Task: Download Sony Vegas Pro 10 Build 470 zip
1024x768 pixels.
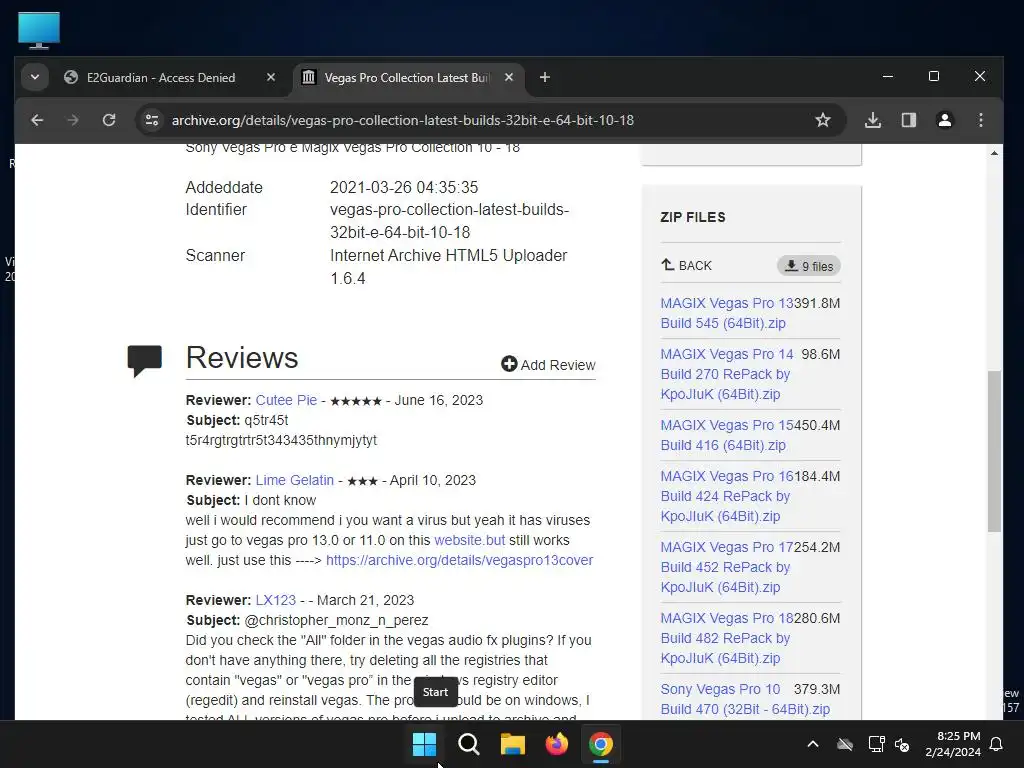Action: [744, 699]
